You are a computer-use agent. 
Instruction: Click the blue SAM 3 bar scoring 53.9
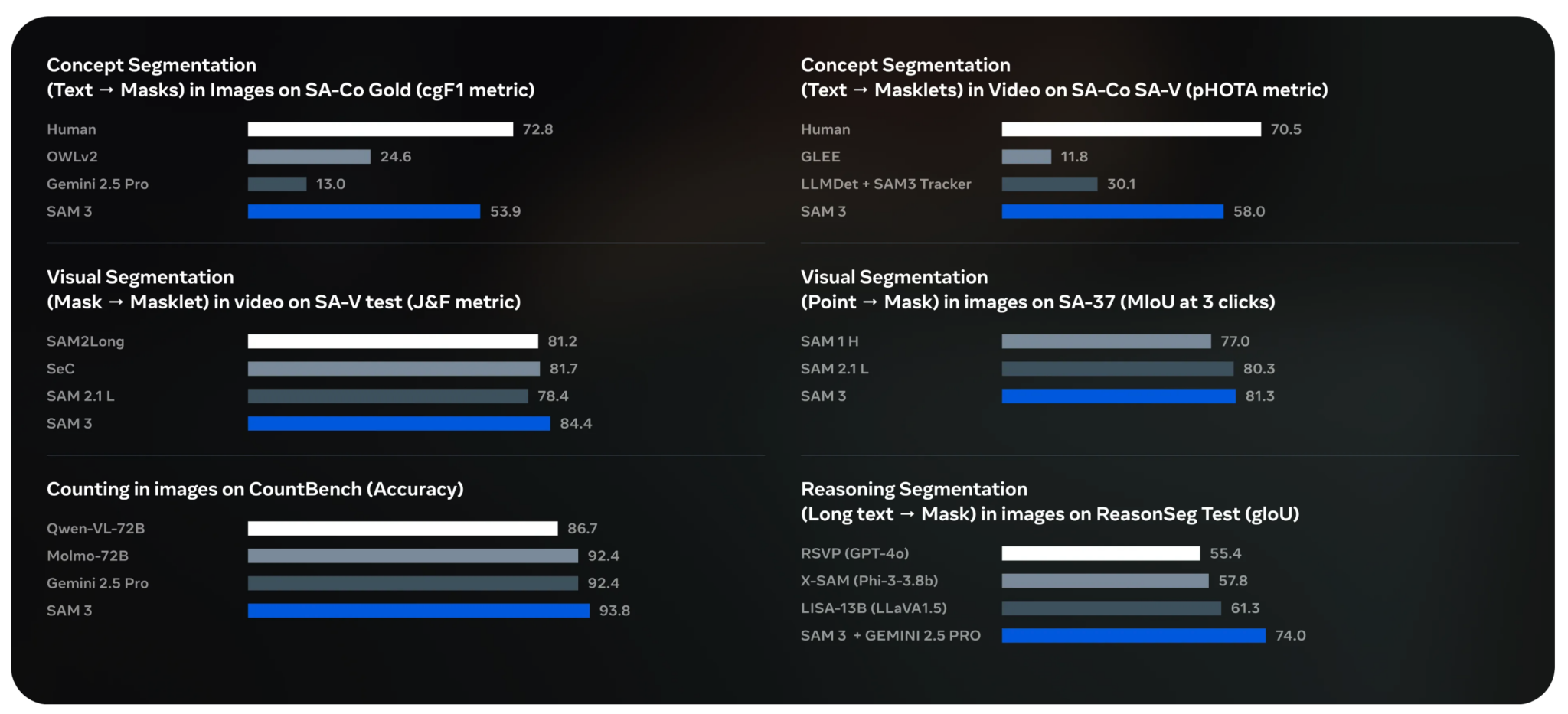point(364,211)
